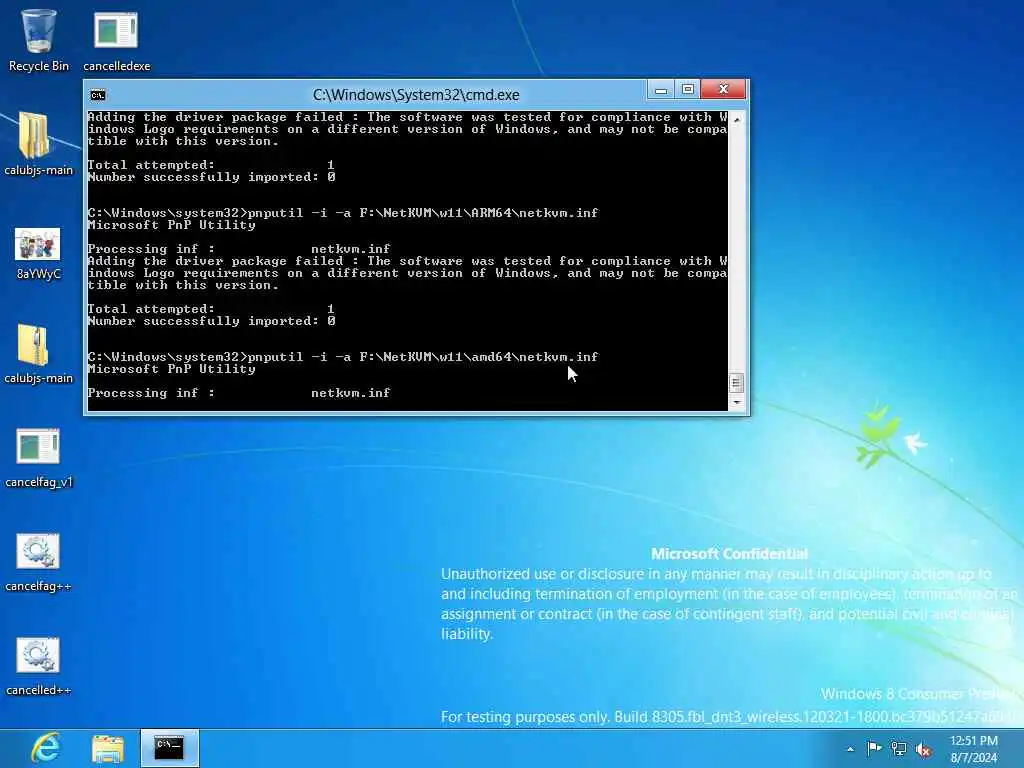Select the cancelled++ desktop icon
The image size is (1024, 768).
coord(38,666)
